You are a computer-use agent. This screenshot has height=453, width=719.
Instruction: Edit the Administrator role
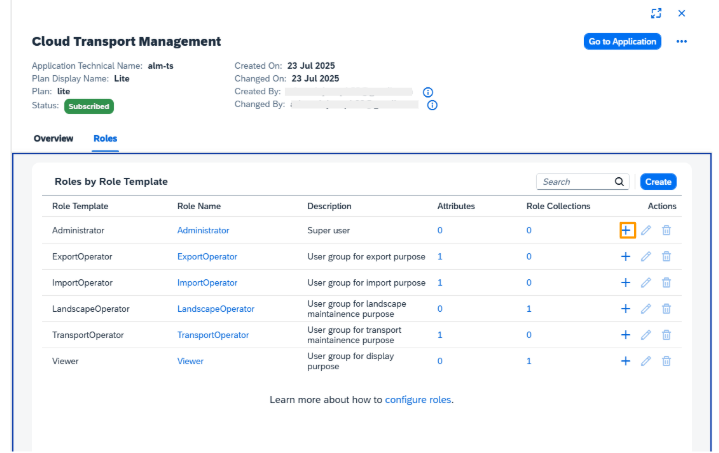tap(646, 230)
